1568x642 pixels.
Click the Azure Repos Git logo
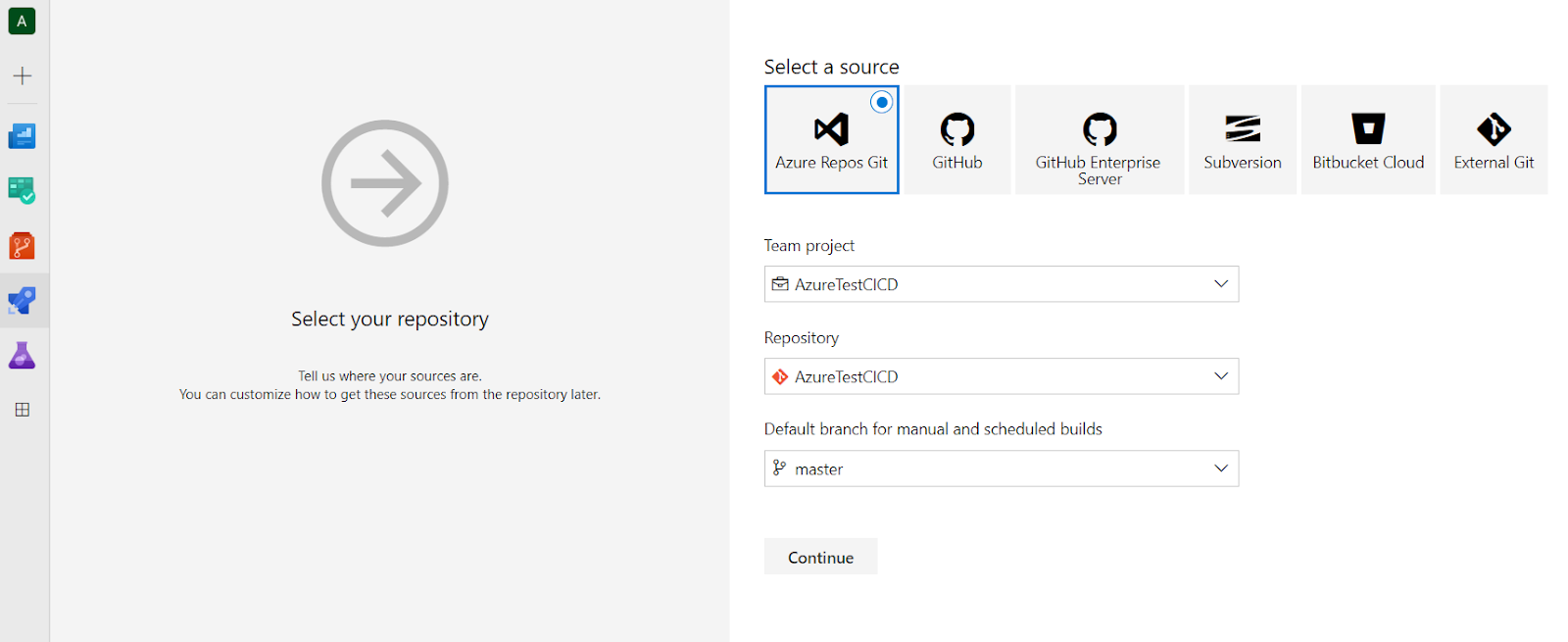[831, 129]
